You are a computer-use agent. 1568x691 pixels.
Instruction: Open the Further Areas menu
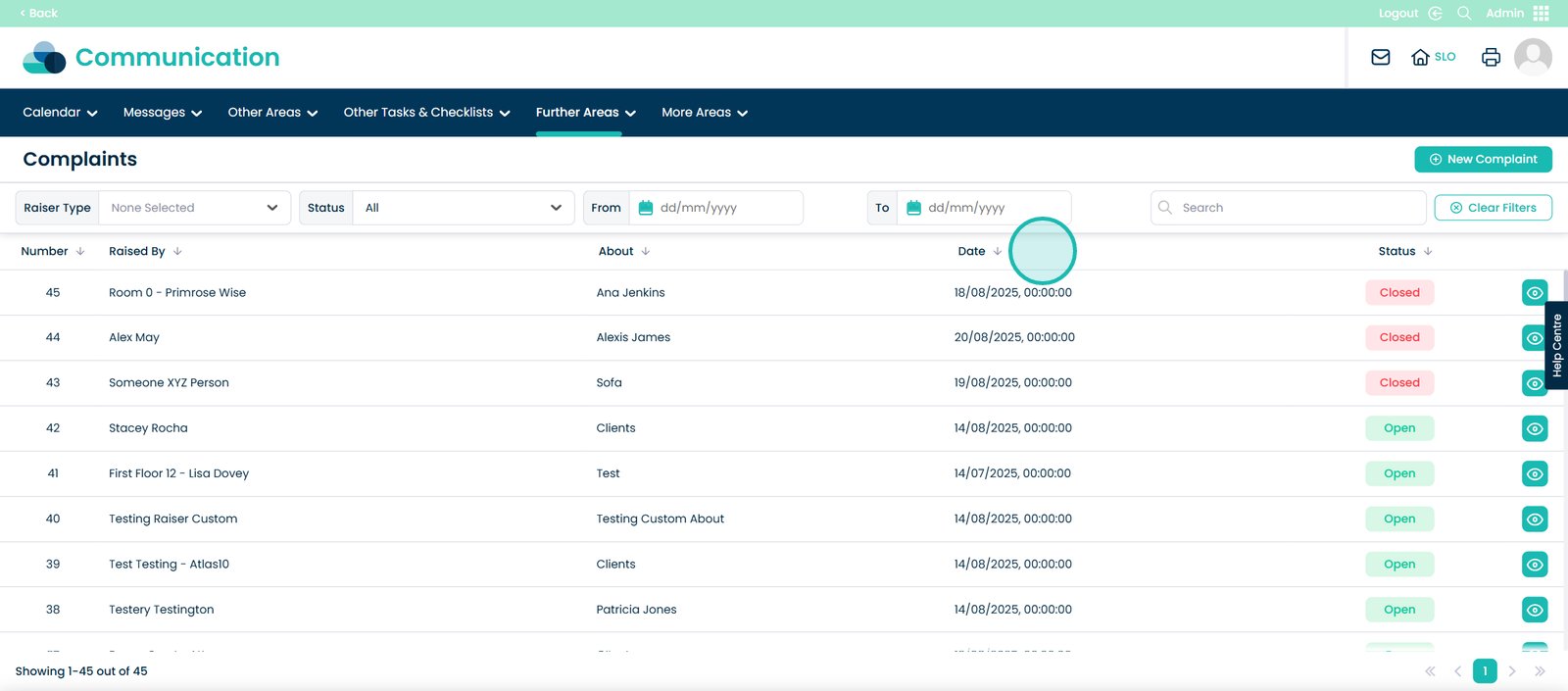tap(585, 113)
